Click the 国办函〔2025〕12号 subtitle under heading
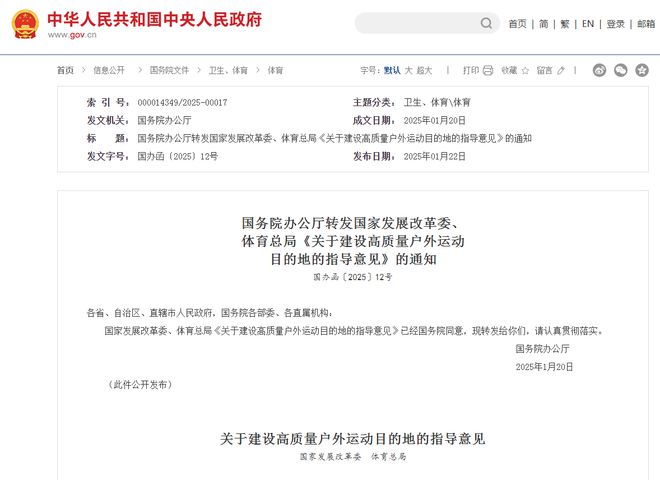Viewport: 660px width, 480px height. (353, 277)
